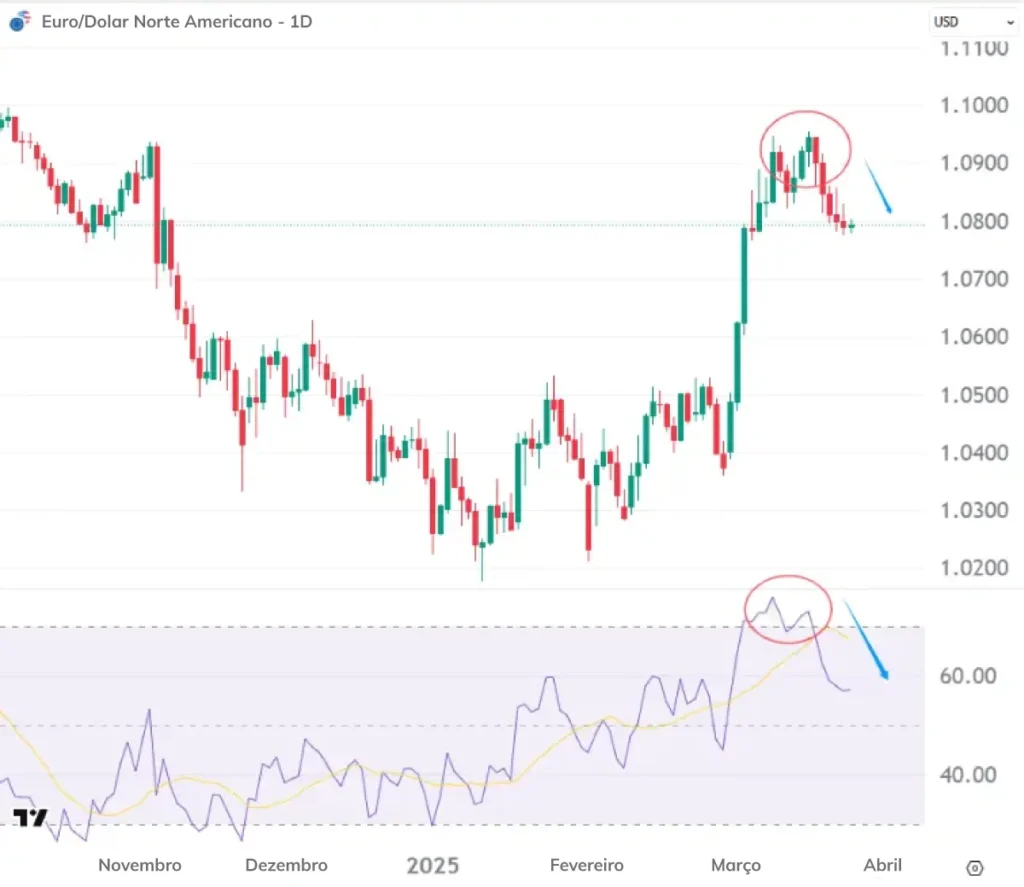
Task: Click the Abril time axis label
Action: (x=882, y=865)
